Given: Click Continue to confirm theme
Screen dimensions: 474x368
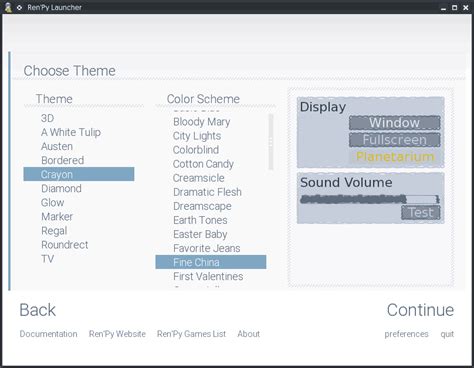Looking at the screenshot, I should point(420,310).
